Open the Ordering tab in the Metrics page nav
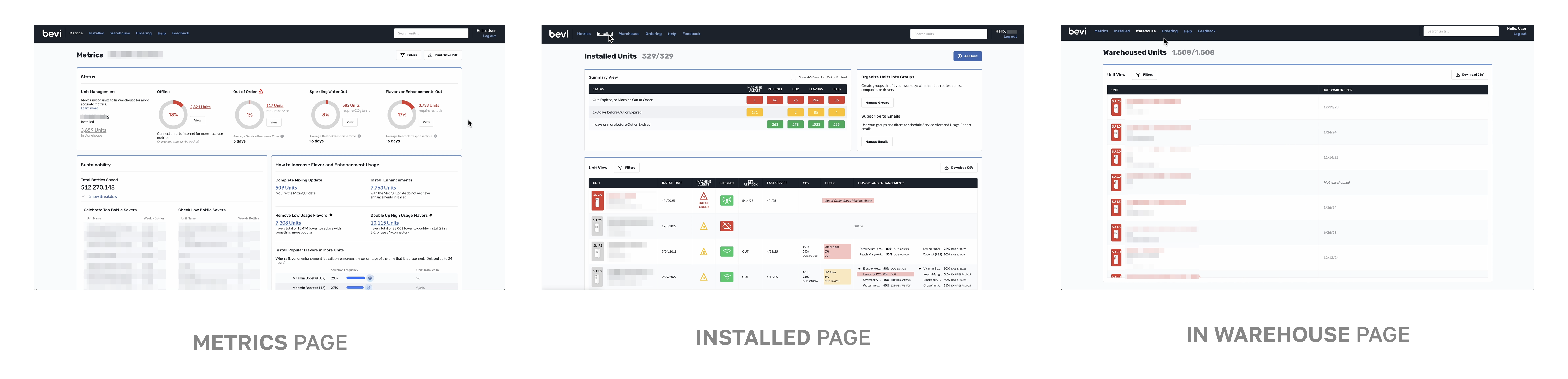 click(x=144, y=33)
